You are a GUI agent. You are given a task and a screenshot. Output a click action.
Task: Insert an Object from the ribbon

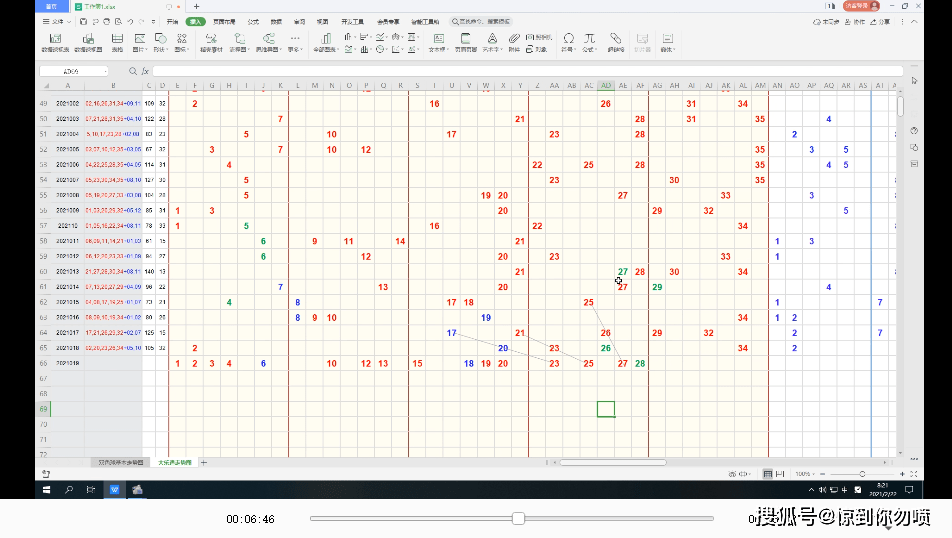click(537, 49)
